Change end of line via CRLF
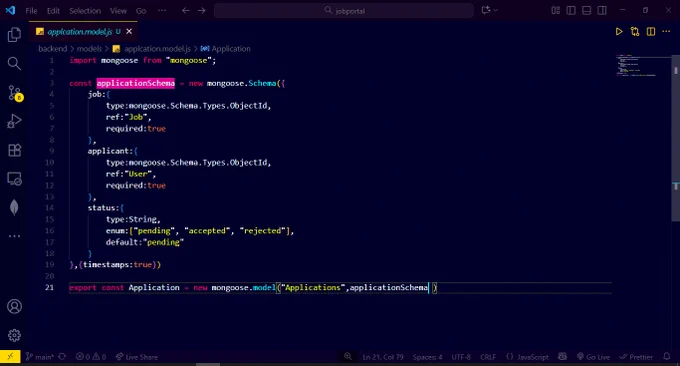This screenshot has height=366, width=680. pyautogui.click(x=488, y=357)
